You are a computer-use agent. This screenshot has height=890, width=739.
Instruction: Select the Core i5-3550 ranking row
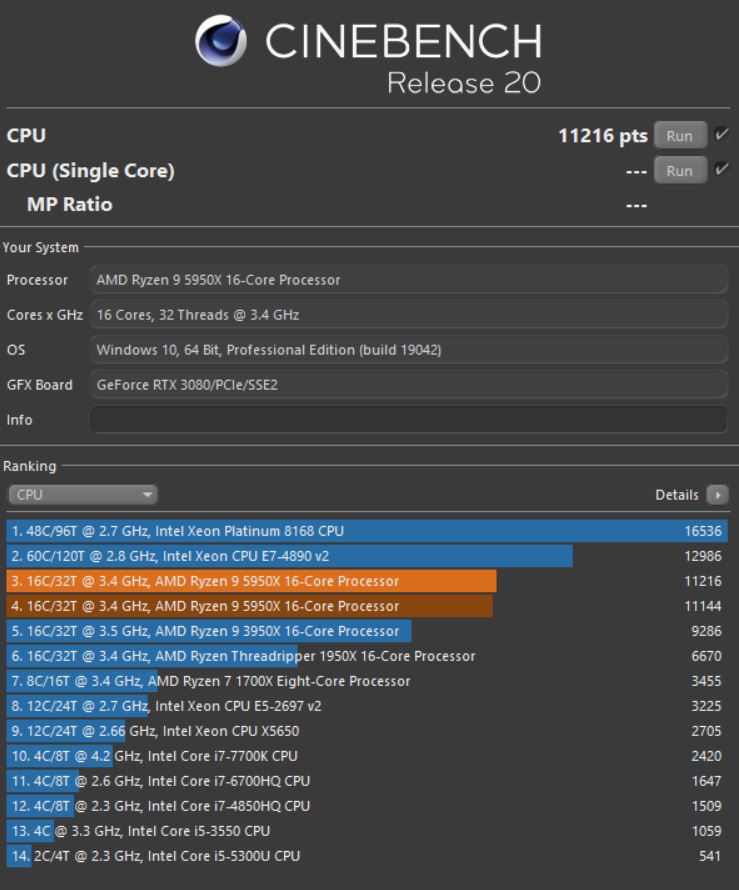tap(367, 831)
